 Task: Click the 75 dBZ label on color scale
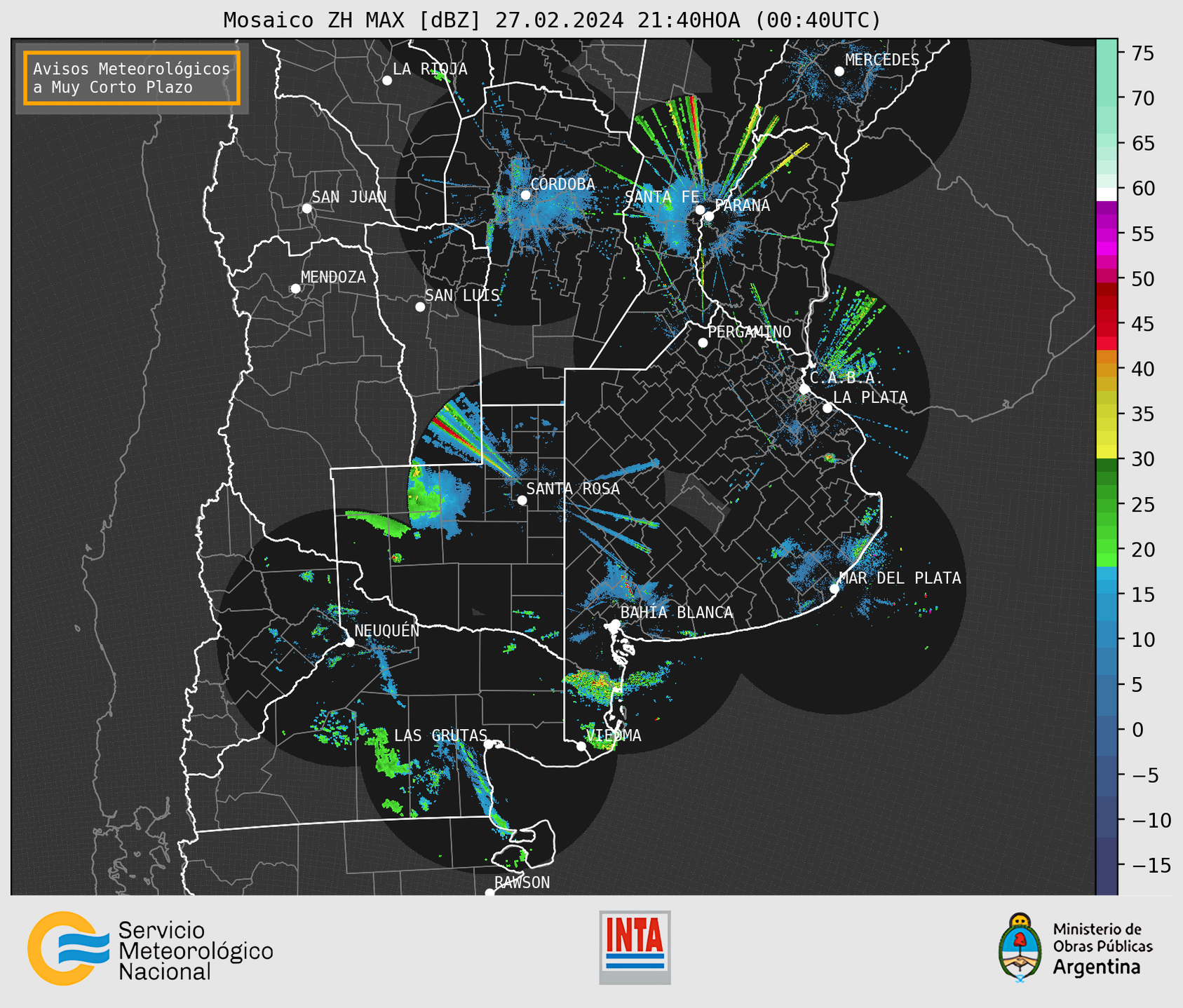click(x=1142, y=53)
